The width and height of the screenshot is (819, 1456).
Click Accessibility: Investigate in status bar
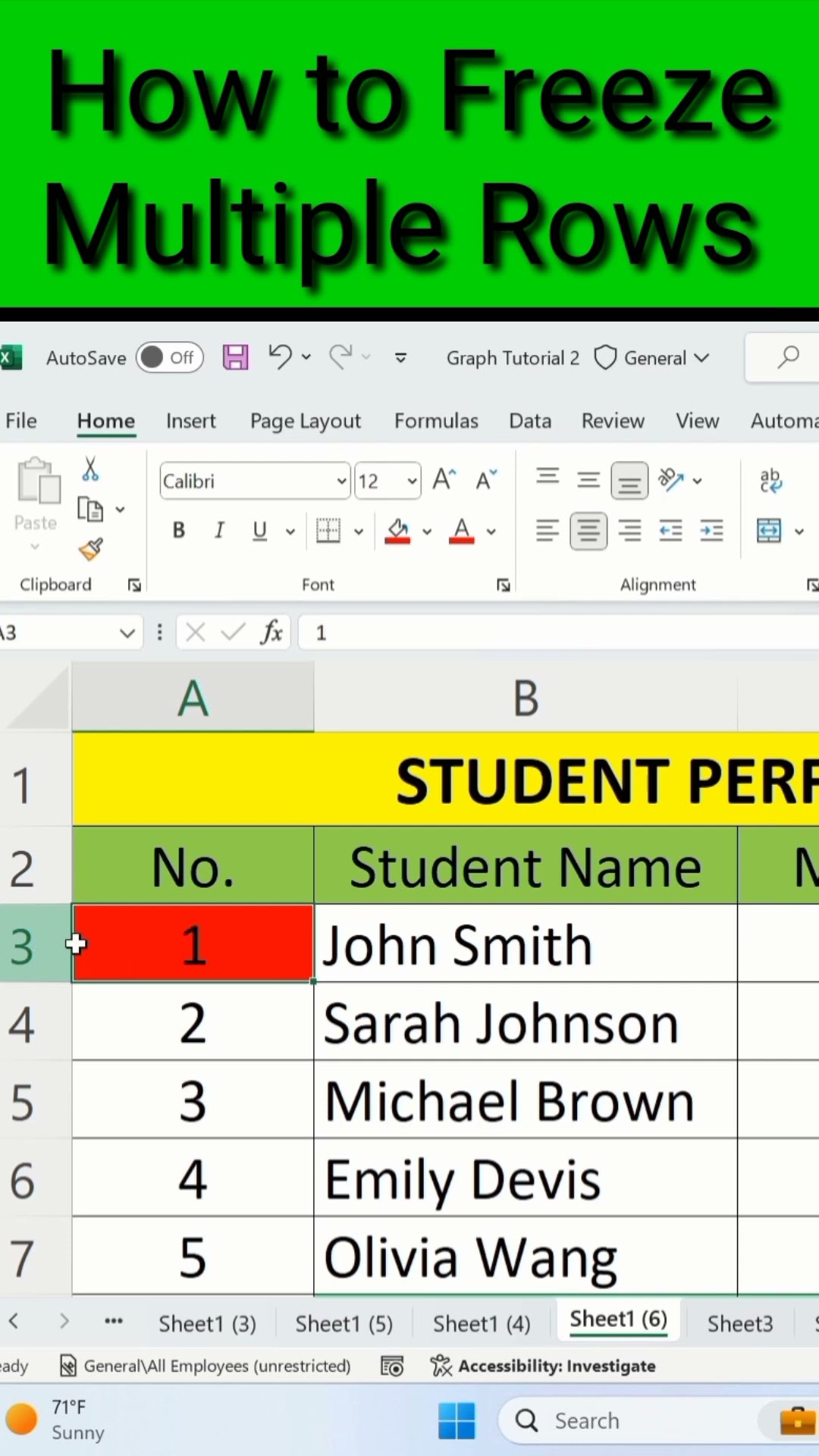543,1366
